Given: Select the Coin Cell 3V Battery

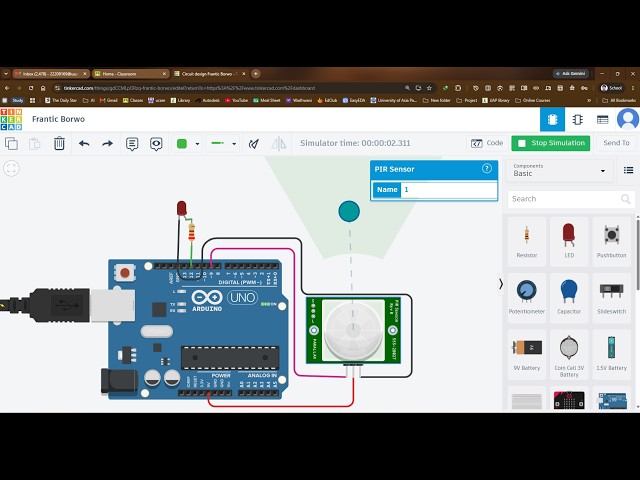Looking at the screenshot, I should pos(569,354).
